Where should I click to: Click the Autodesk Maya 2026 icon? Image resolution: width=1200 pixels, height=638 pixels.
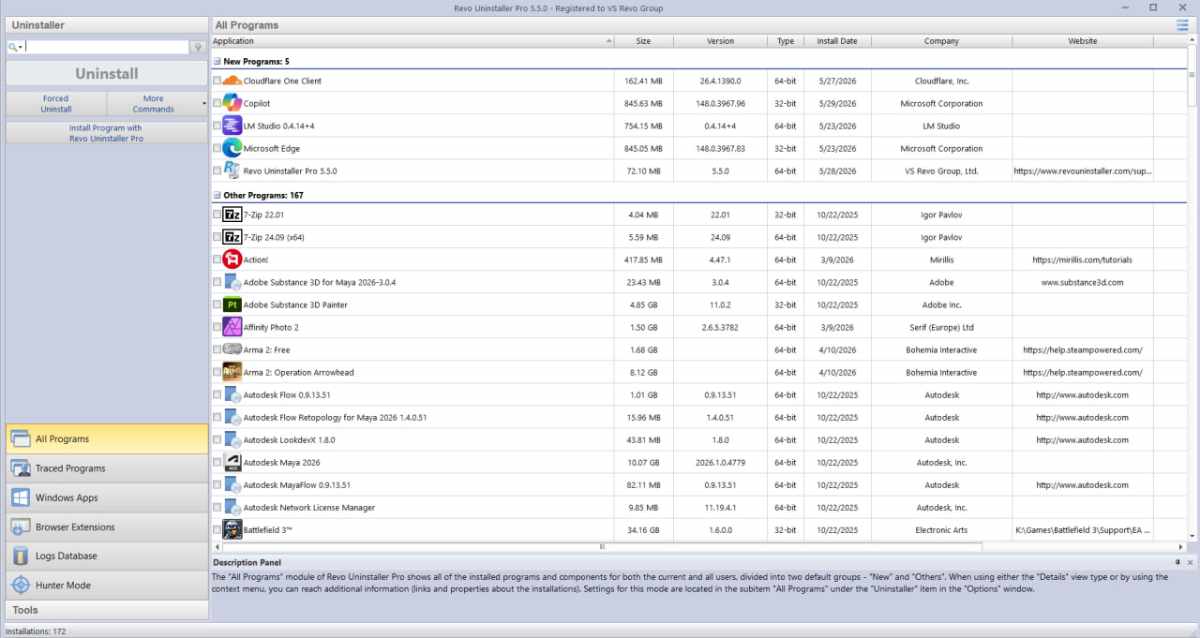tap(232, 462)
